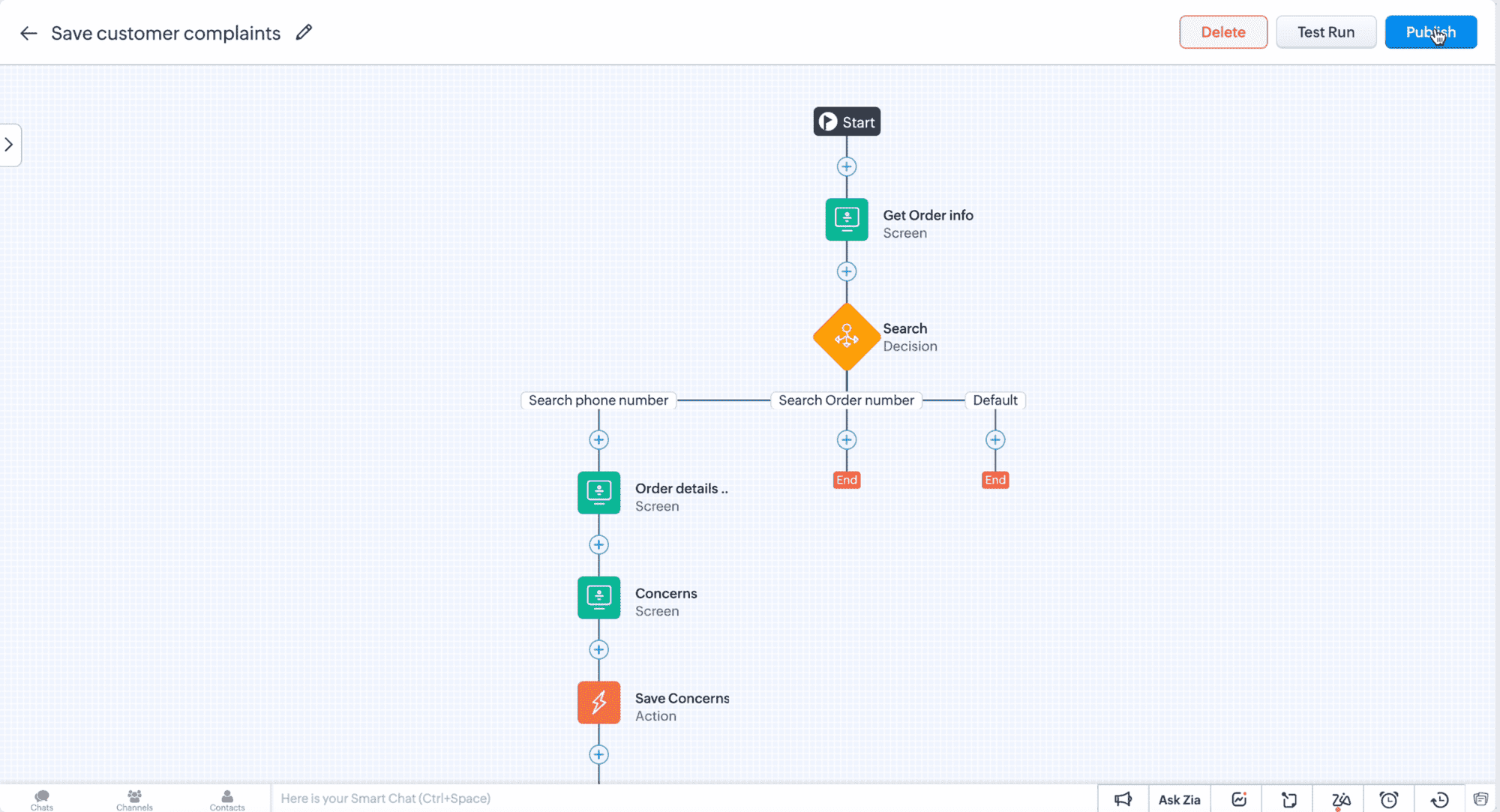Click the Ask Zia assistant icon

pos(1180,799)
